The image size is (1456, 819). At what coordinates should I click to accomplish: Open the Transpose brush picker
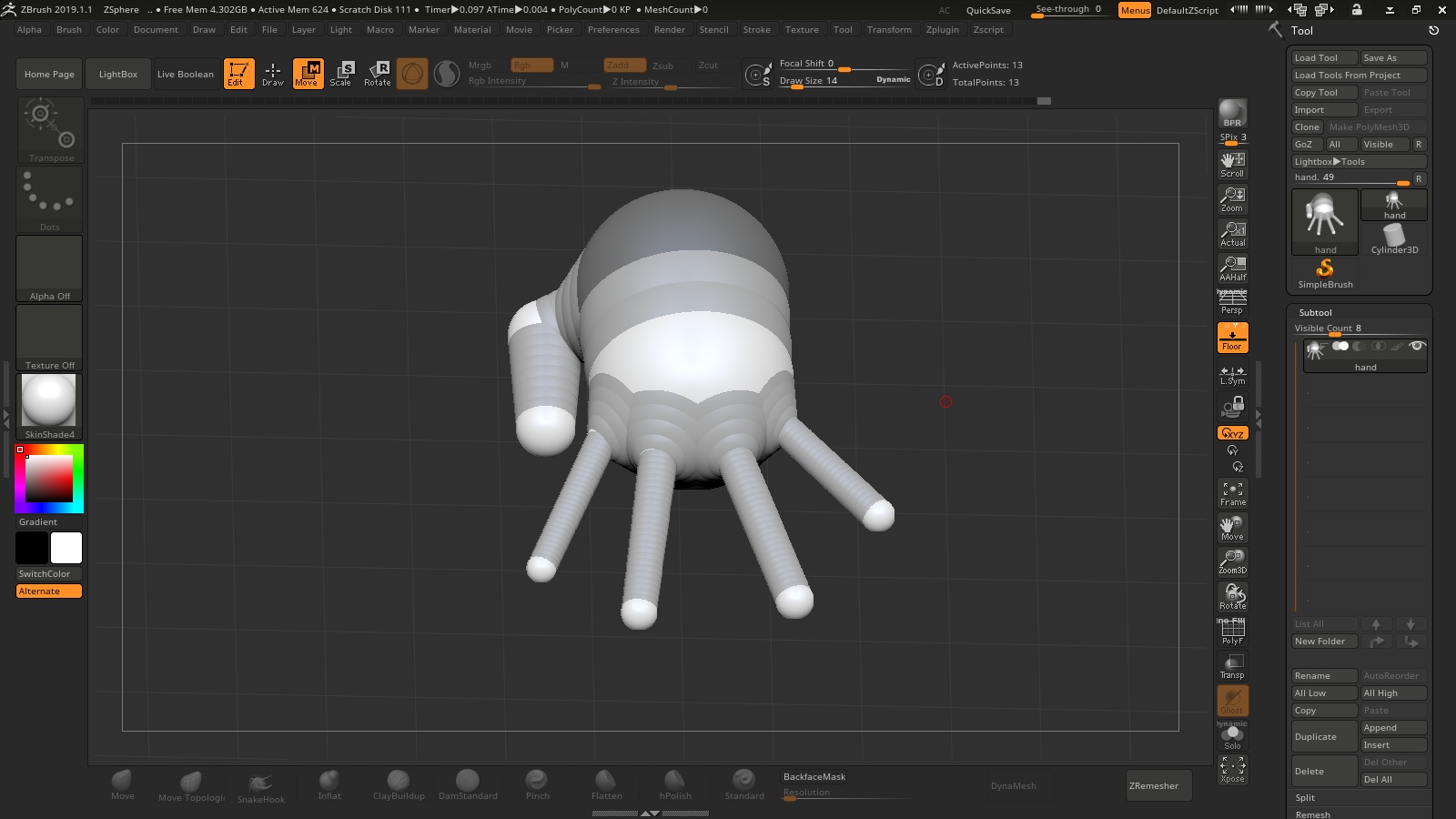pos(50,131)
